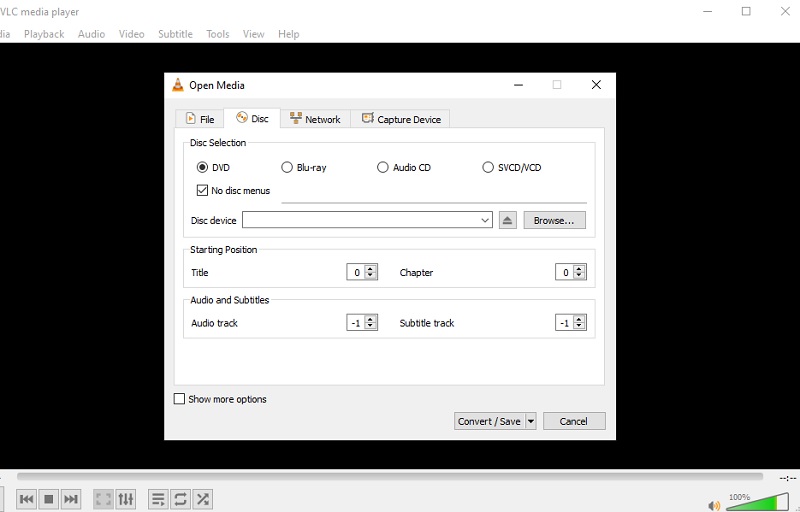
Task: Maximize the VLC media player window
Action: (746, 11)
